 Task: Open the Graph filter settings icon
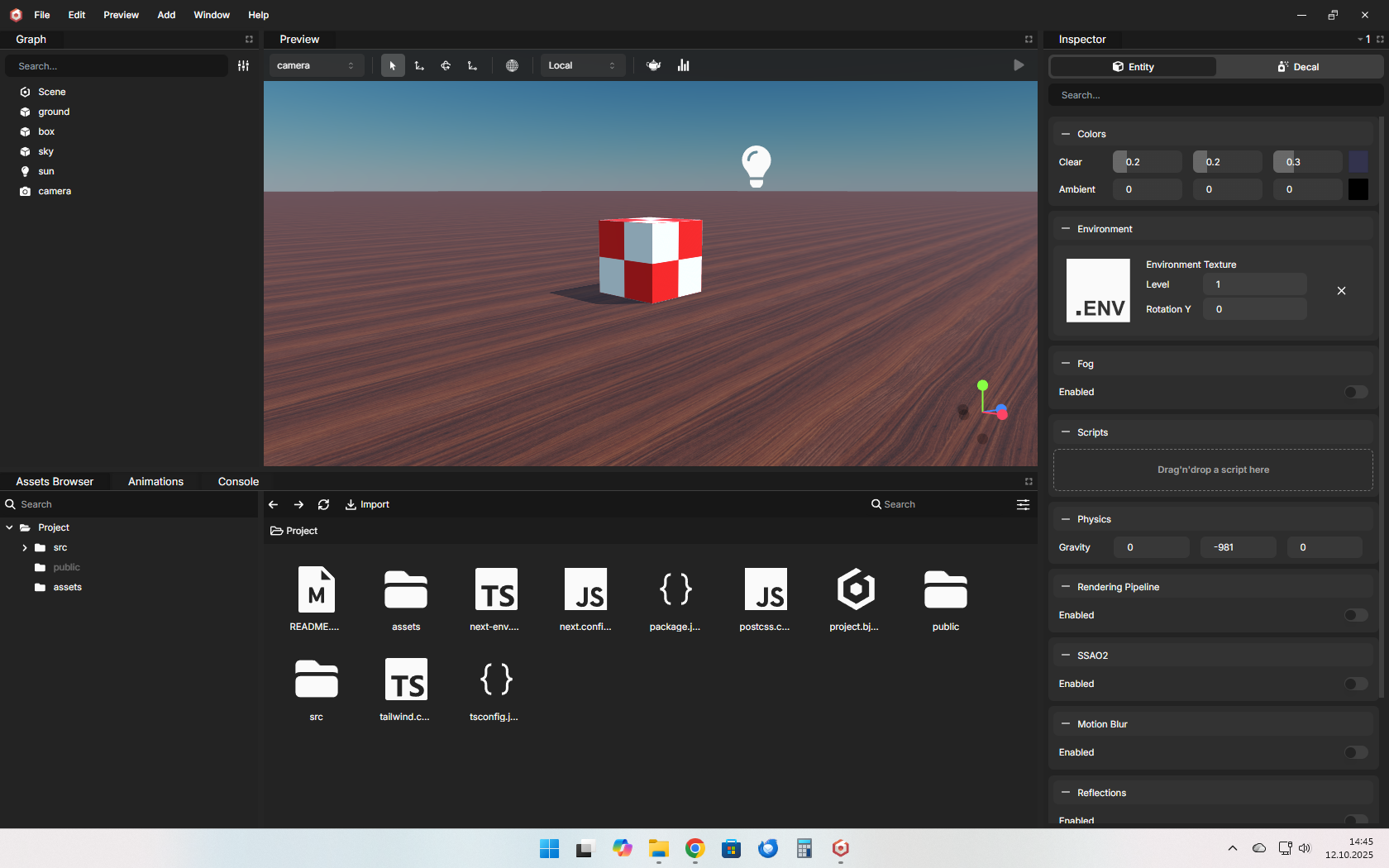click(x=243, y=66)
